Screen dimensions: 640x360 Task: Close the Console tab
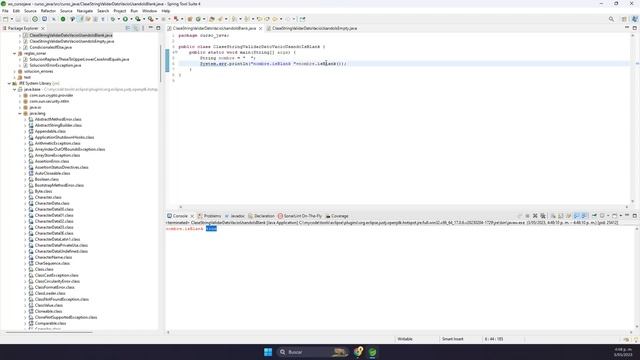click(x=192, y=216)
